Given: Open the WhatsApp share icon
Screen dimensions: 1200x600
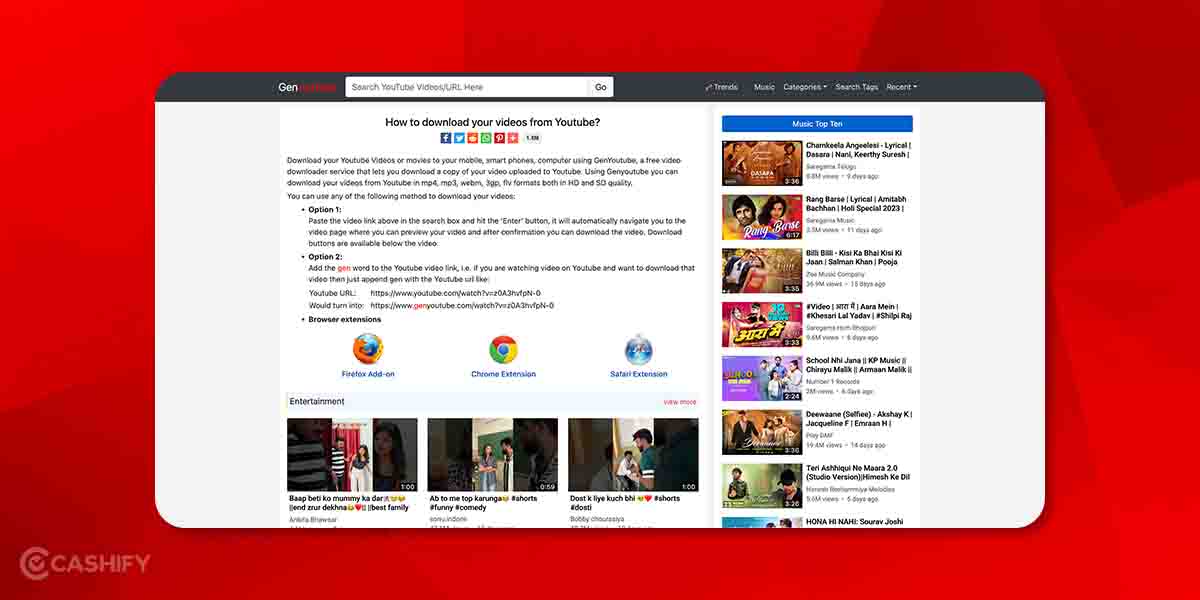Looking at the screenshot, I should 485,137.
